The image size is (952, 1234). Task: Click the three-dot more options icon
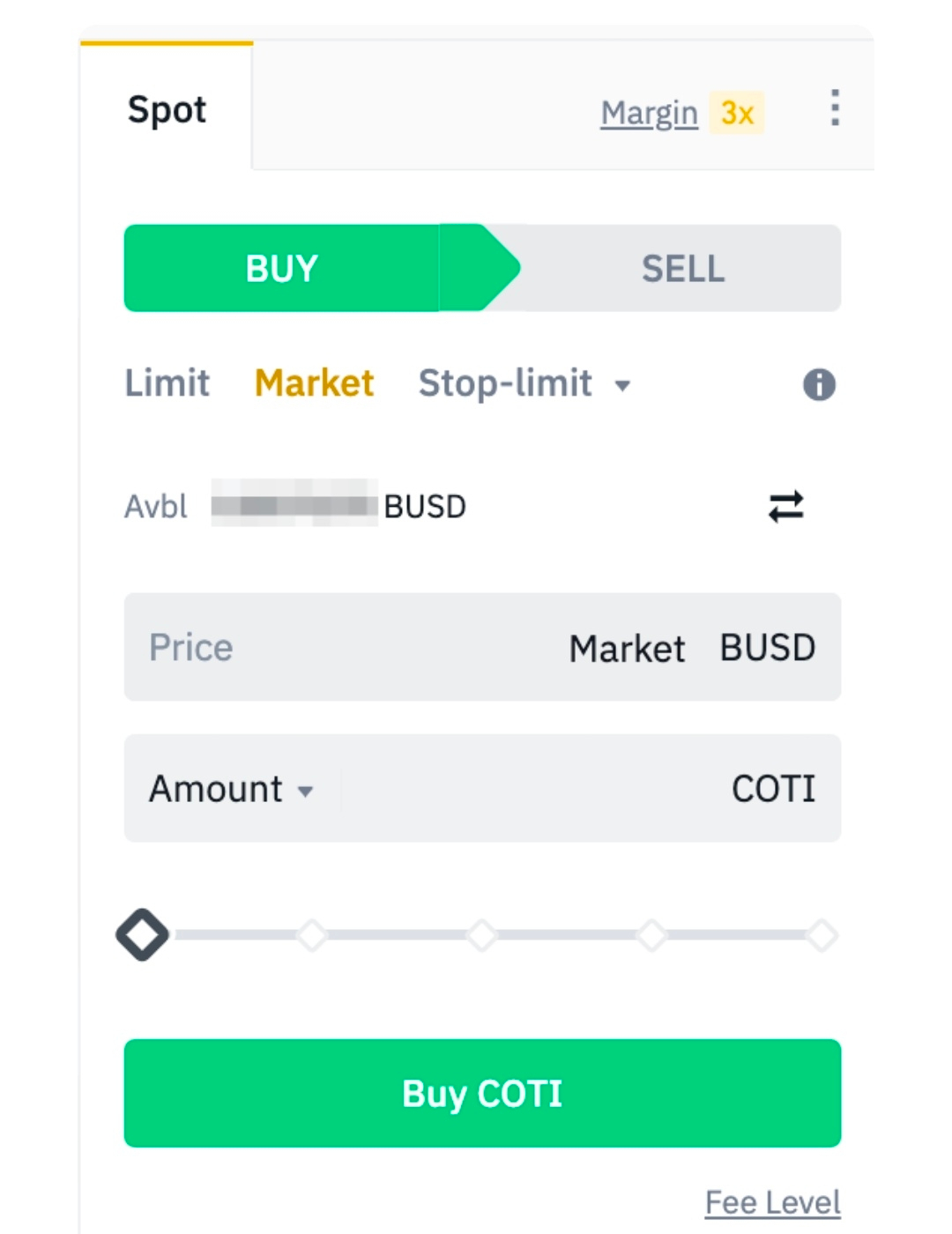(x=834, y=108)
